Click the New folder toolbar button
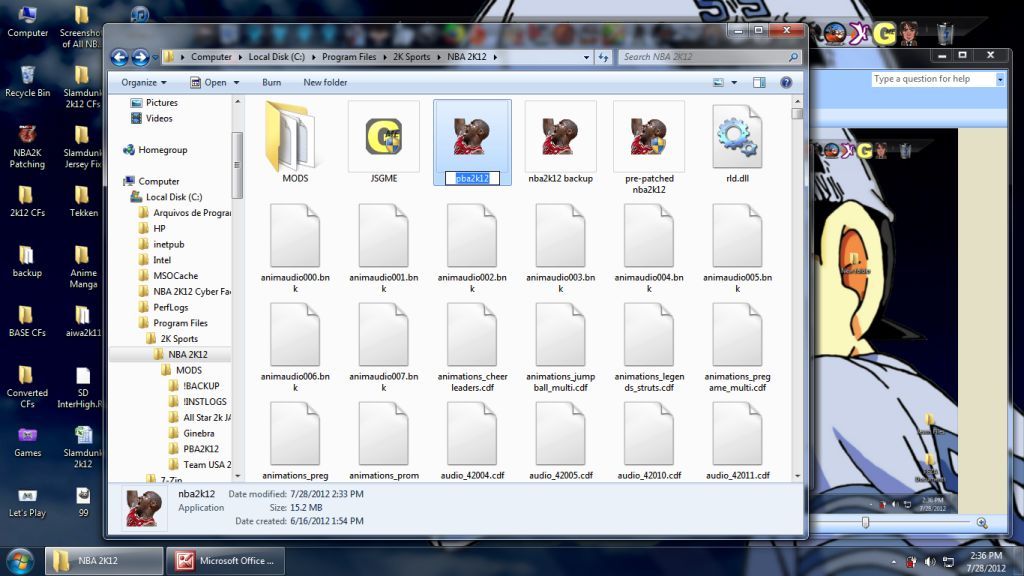This screenshot has height=576, width=1024. coord(325,82)
